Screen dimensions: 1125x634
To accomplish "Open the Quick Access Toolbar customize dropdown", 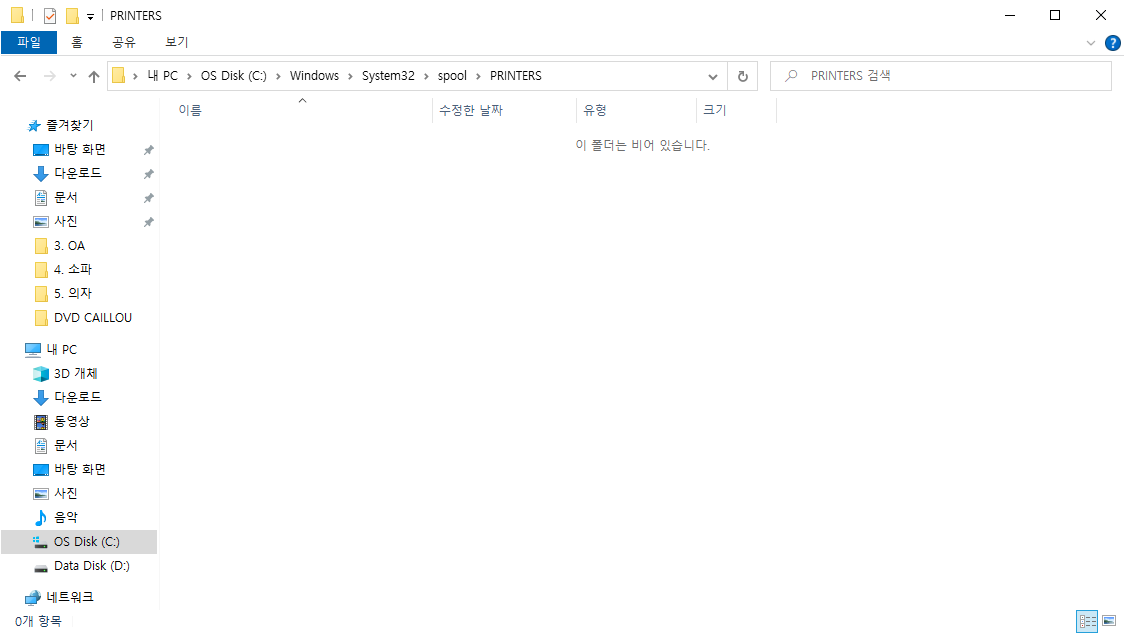I will [x=90, y=16].
